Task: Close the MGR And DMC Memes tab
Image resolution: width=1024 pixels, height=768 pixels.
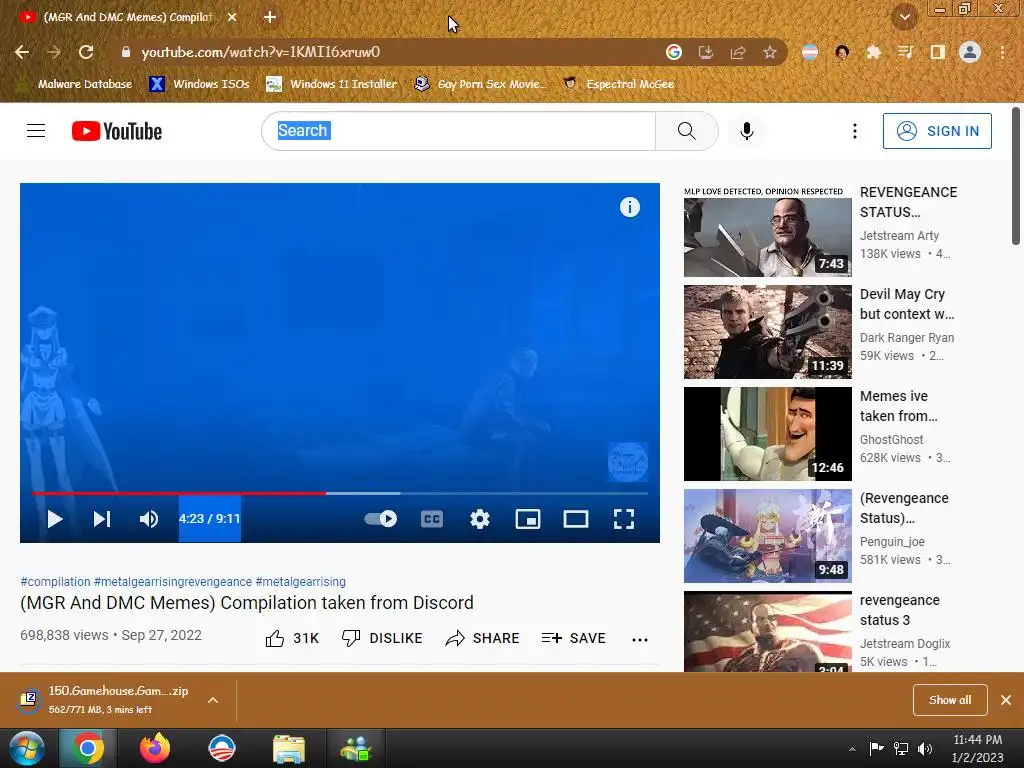Action: (x=232, y=17)
